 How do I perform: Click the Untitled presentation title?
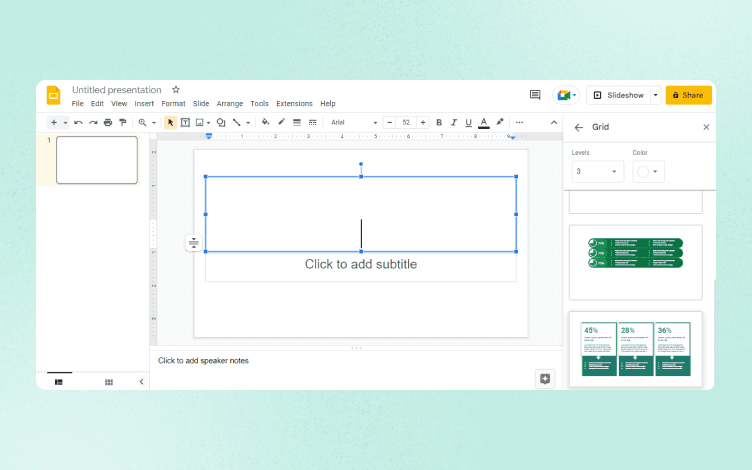coord(117,90)
